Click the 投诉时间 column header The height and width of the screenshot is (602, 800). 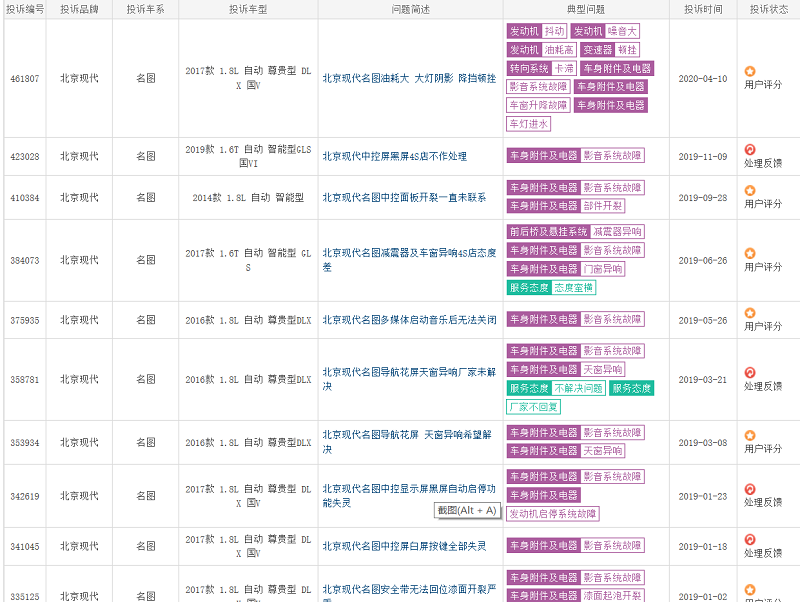[703, 9]
